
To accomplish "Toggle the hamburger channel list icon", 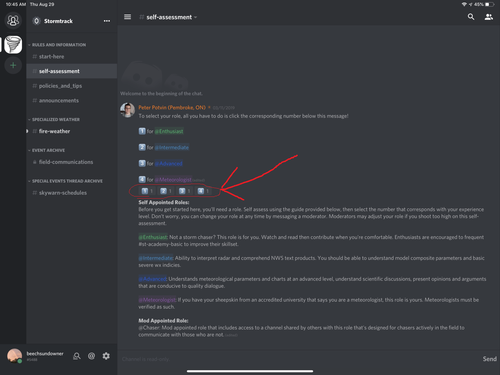I will [127, 17].
